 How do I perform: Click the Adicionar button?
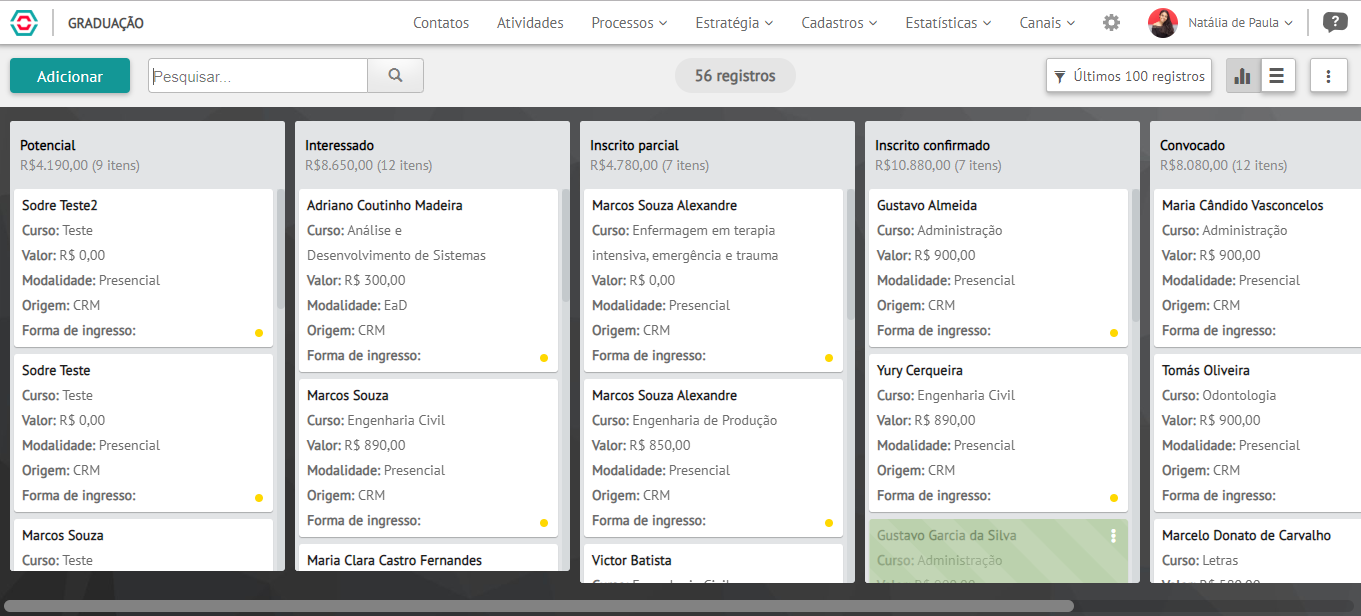(70, 76)
